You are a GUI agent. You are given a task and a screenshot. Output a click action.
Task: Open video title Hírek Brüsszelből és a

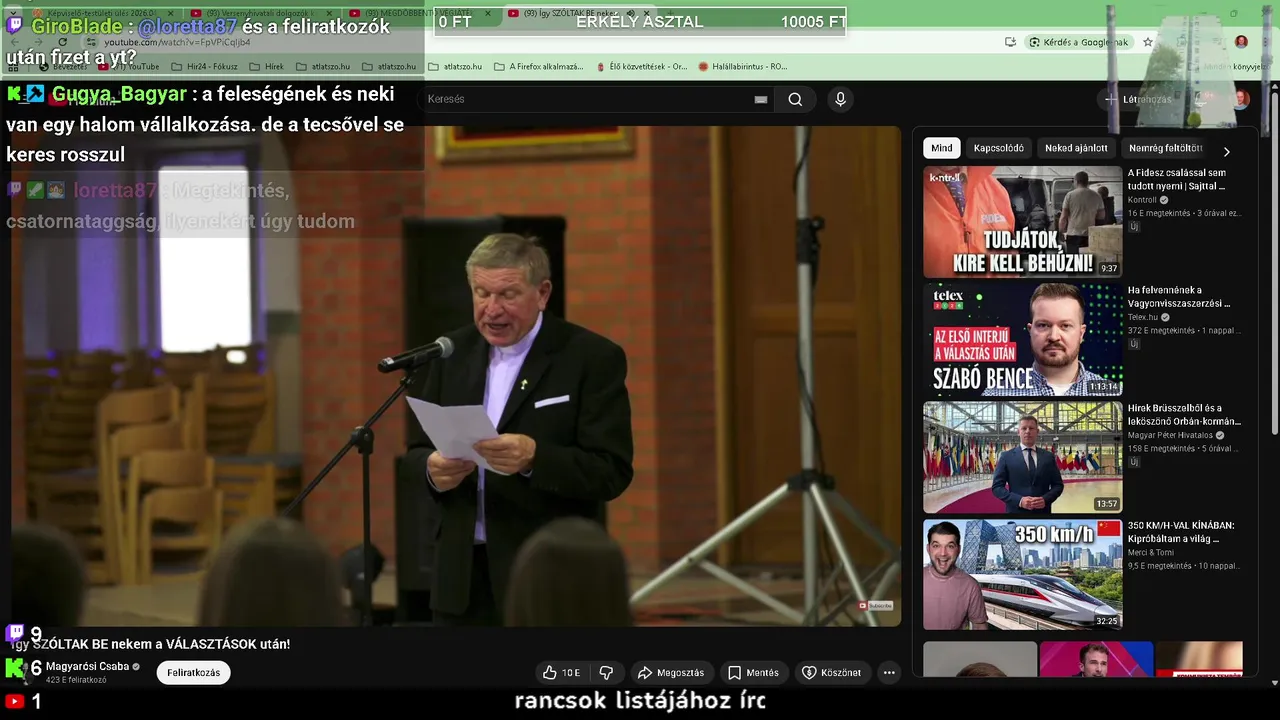[x=1184, y=414]
